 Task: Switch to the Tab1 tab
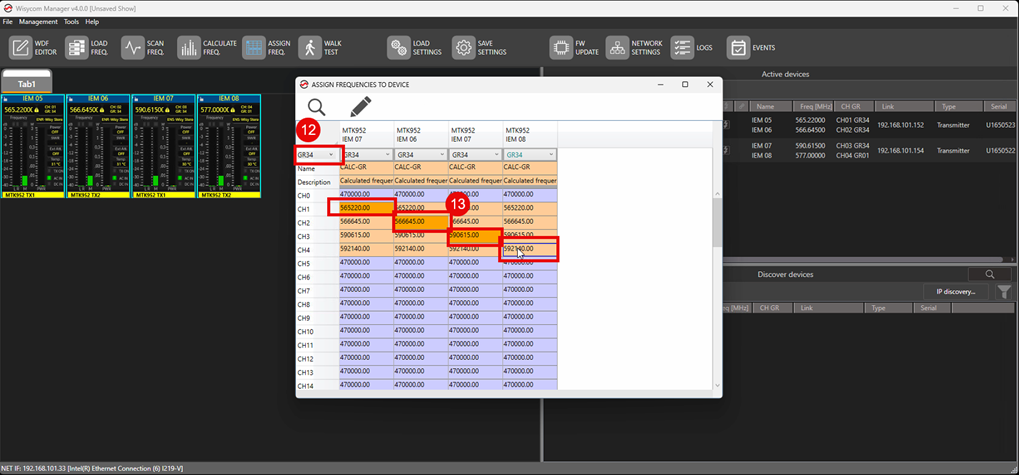pyautogui.click(x=27, y=83)
